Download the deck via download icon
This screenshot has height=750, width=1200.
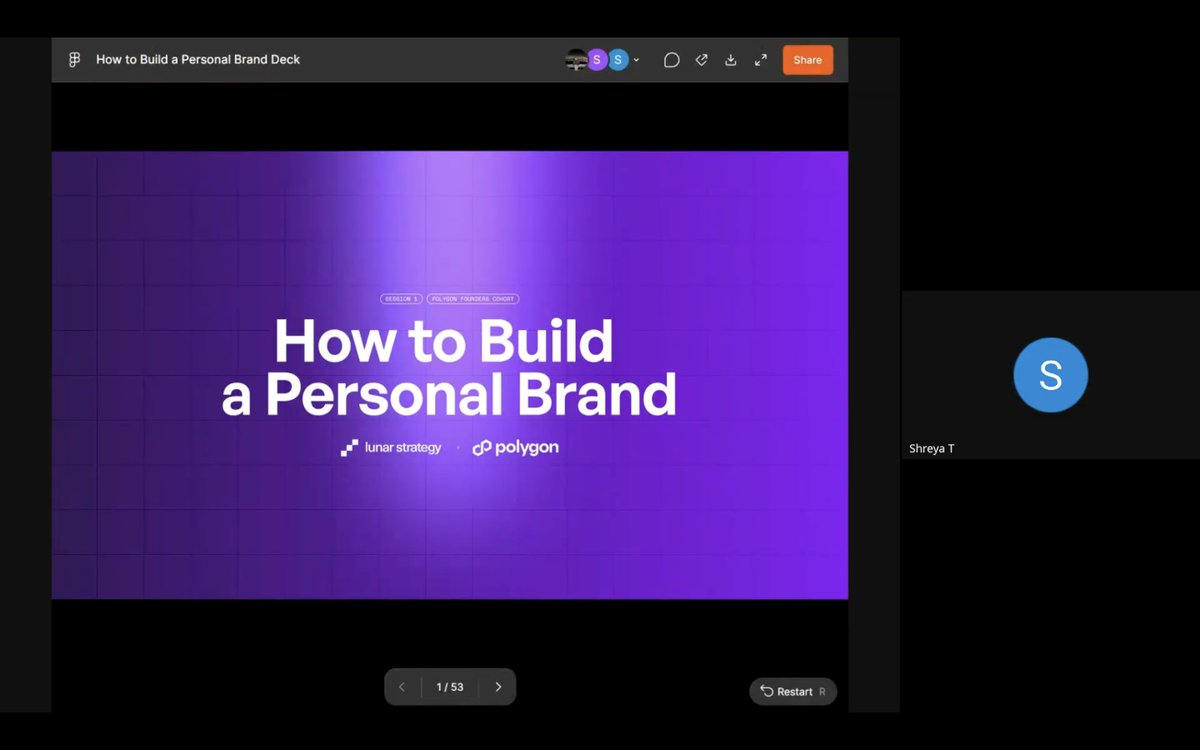[731, 60]
